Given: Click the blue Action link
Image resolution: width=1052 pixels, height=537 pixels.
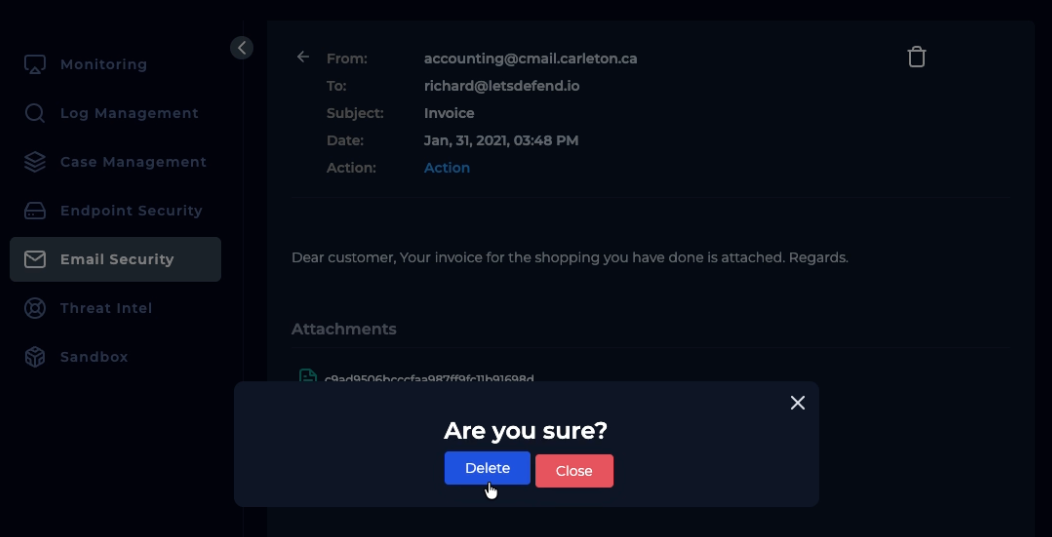Looking at the screenshot, I should coord(446,168).
